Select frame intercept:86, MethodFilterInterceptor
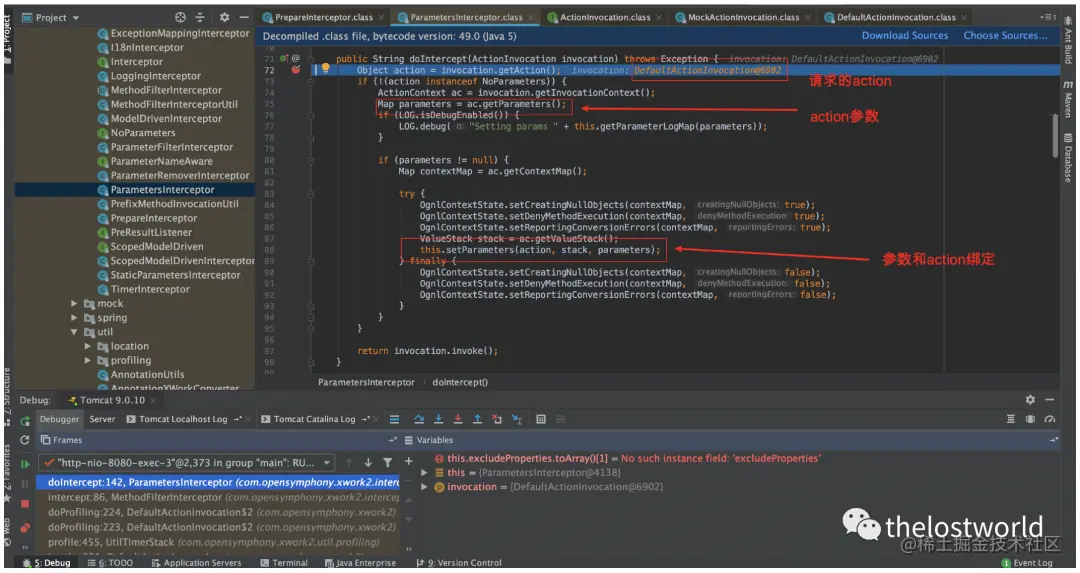This screenshot has height=573, width=1080. (x=217, y=497)
